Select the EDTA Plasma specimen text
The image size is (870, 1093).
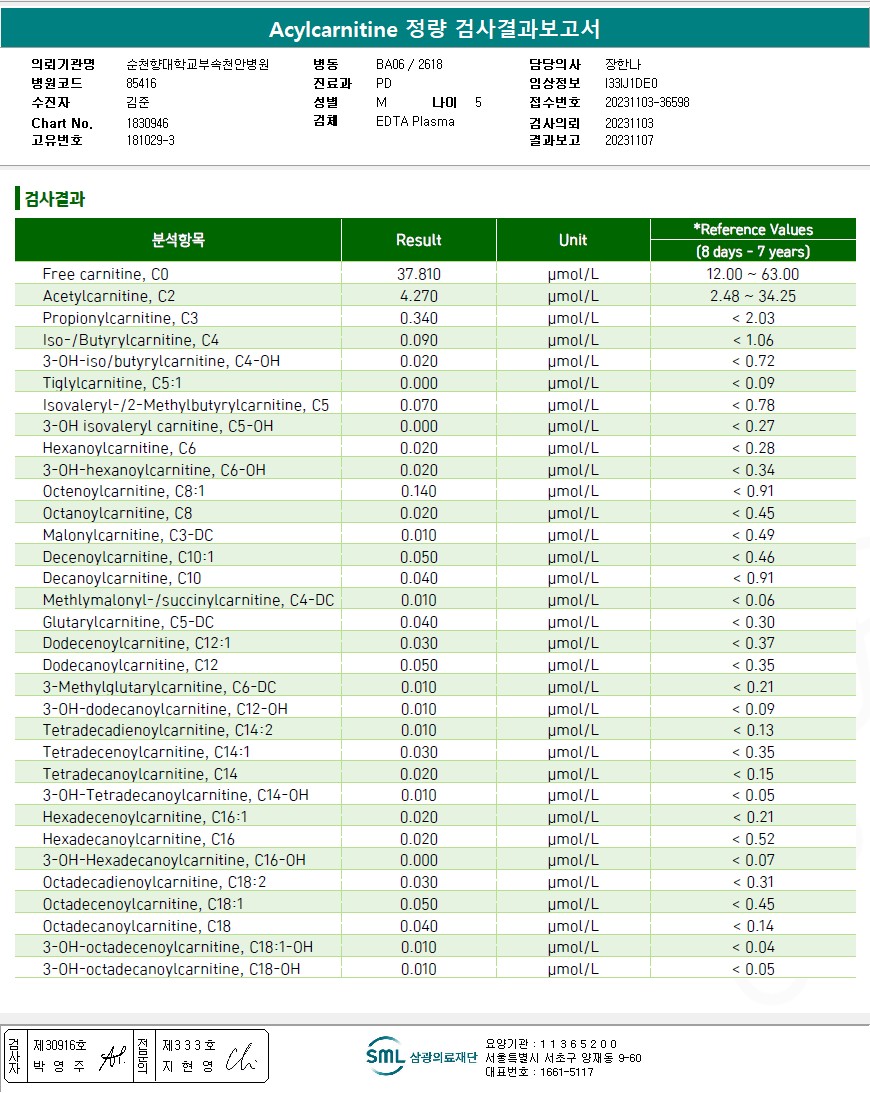415,121
